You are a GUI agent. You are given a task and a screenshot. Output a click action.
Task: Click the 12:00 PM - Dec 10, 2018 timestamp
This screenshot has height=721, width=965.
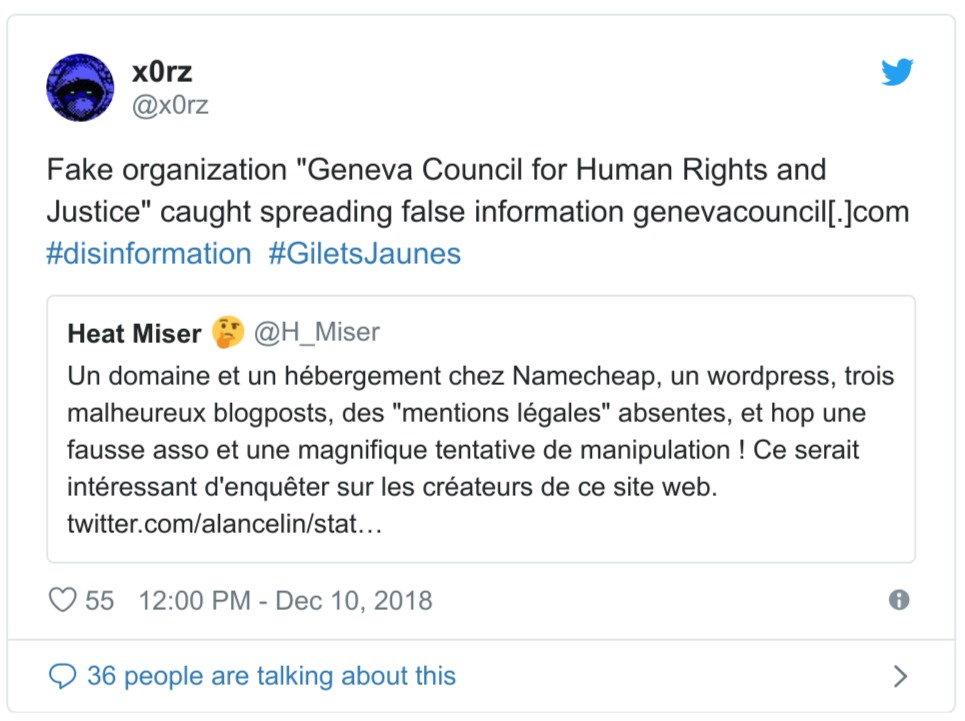(285, 600)
